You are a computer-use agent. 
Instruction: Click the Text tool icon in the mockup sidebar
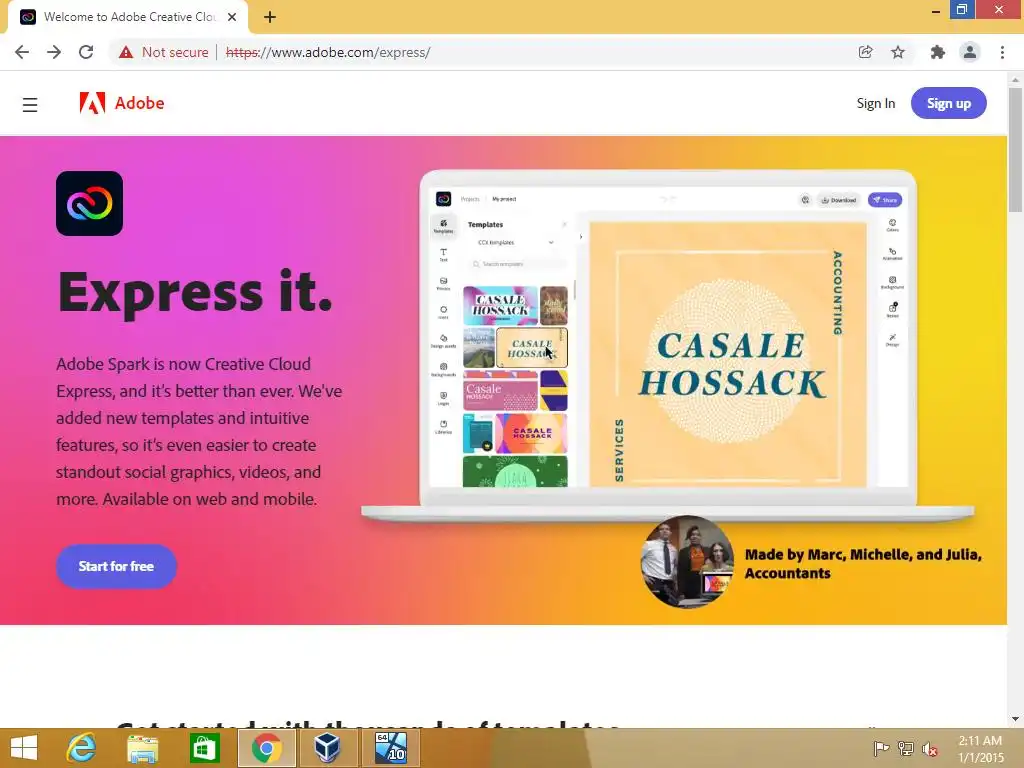(x=443, y=255)
